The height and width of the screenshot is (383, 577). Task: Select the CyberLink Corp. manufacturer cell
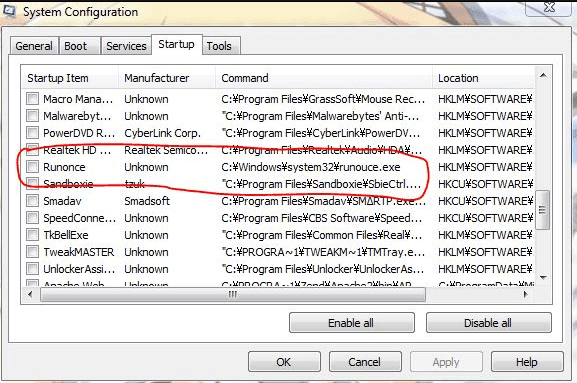[163, 133]
